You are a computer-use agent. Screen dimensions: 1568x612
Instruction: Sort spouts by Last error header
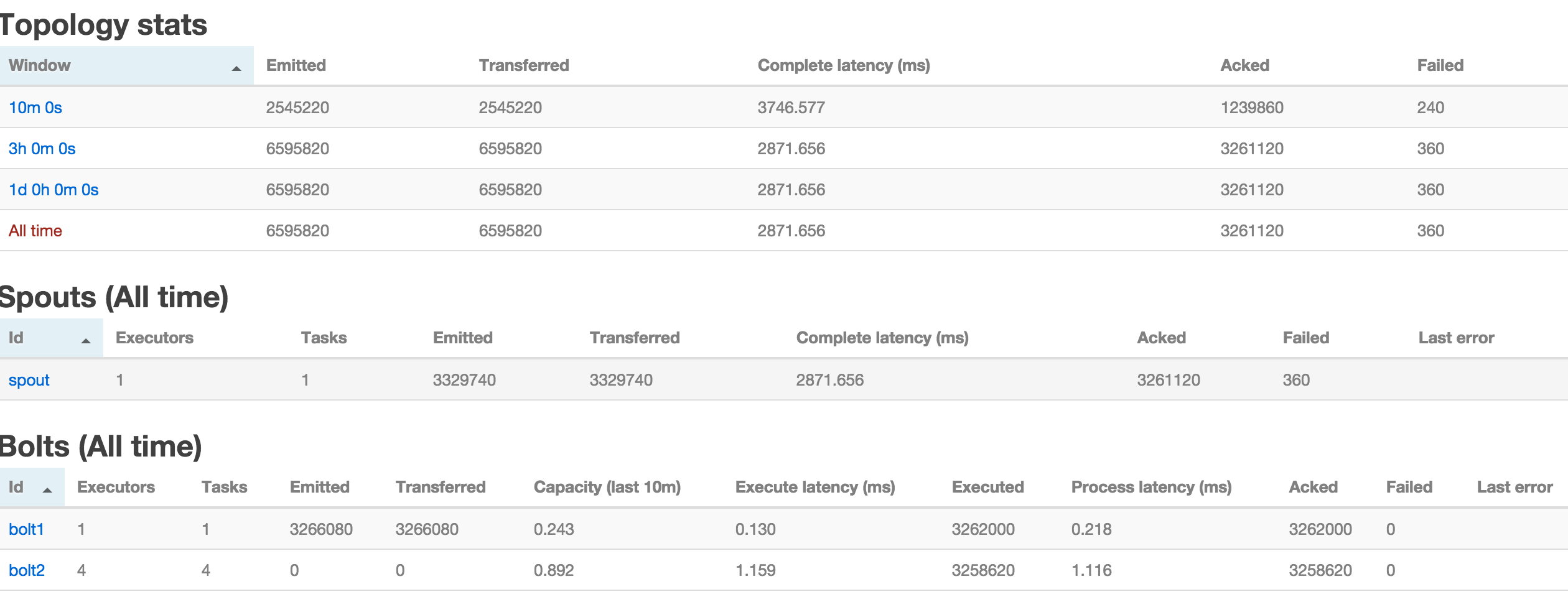click(1456, 338)
